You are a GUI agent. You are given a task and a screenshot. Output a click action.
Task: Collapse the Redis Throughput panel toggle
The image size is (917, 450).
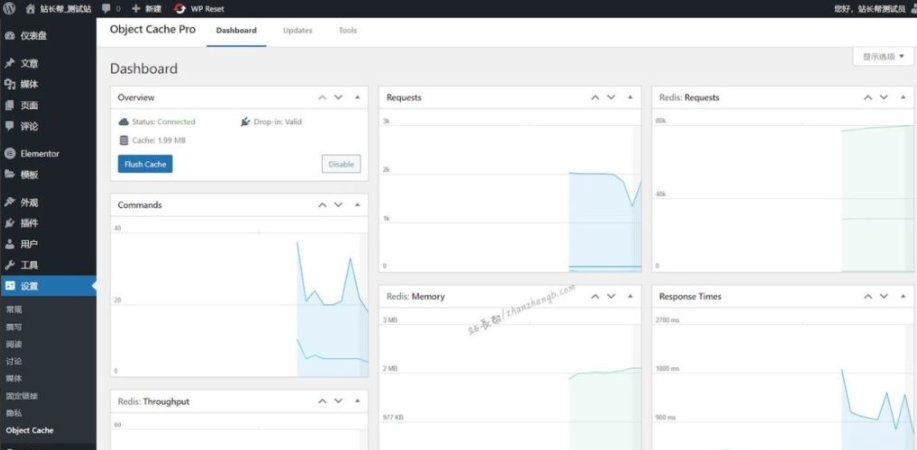pyautogui.click(x=357, y=401)
